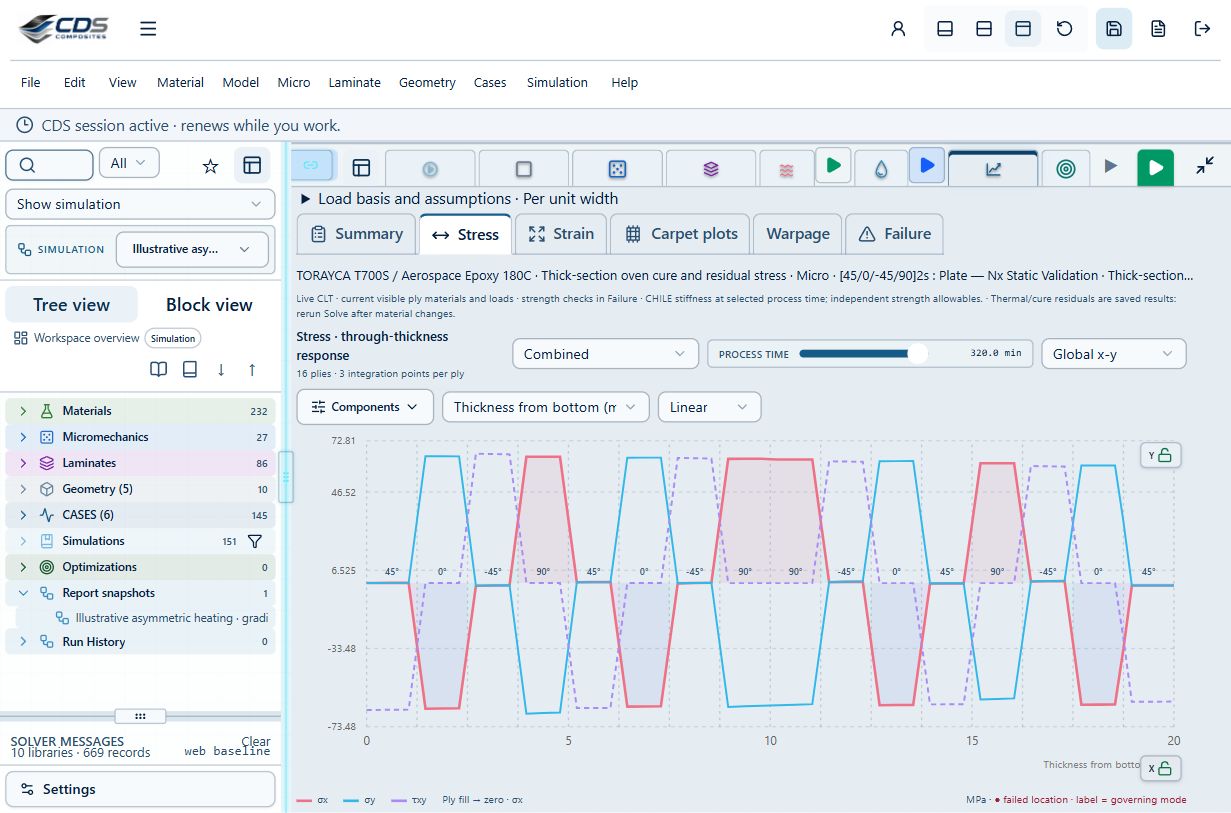The height and width of the screenshot is (813, 1231).
Task: Open the red waves workflow tab
Action: click(x=787, y=169)
